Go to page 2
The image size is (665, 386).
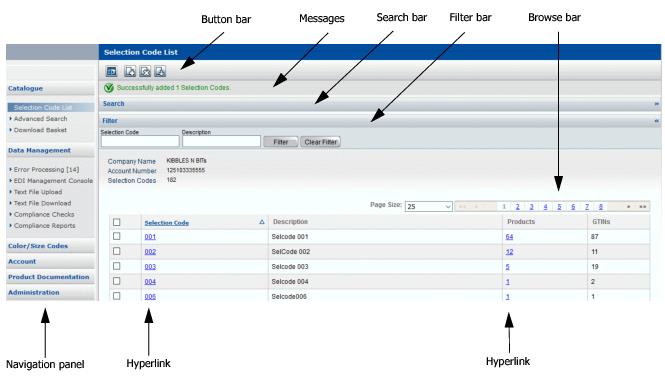click(517, 207)
